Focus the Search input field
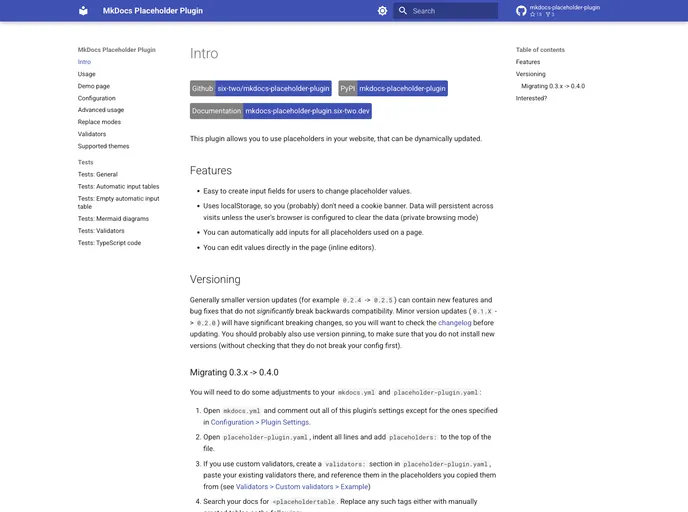This screenshot has height=512, width=688. pyautogui.click(x=446, y=11)
